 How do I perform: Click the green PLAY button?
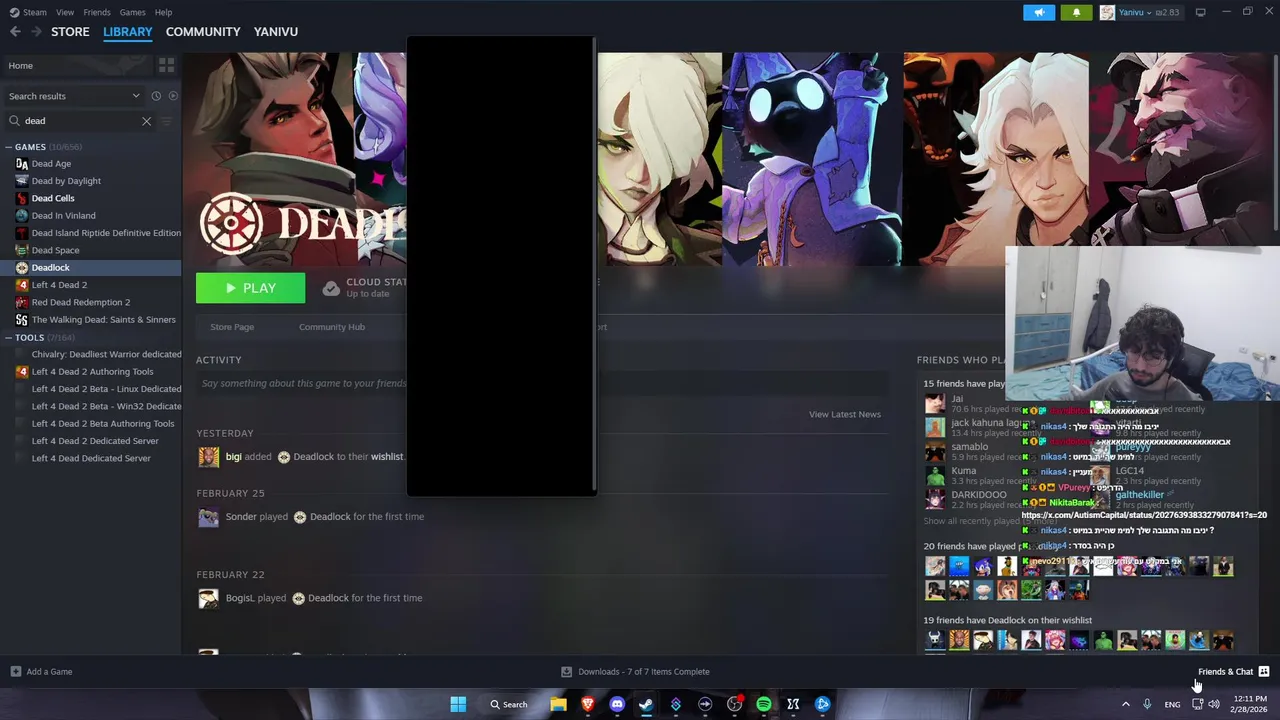251,288
